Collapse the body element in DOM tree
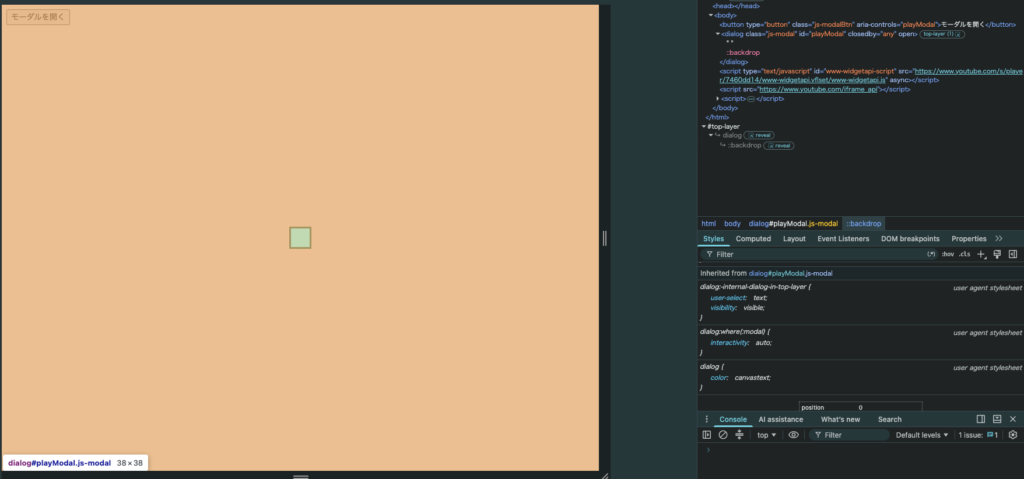 tap(711, 15)
